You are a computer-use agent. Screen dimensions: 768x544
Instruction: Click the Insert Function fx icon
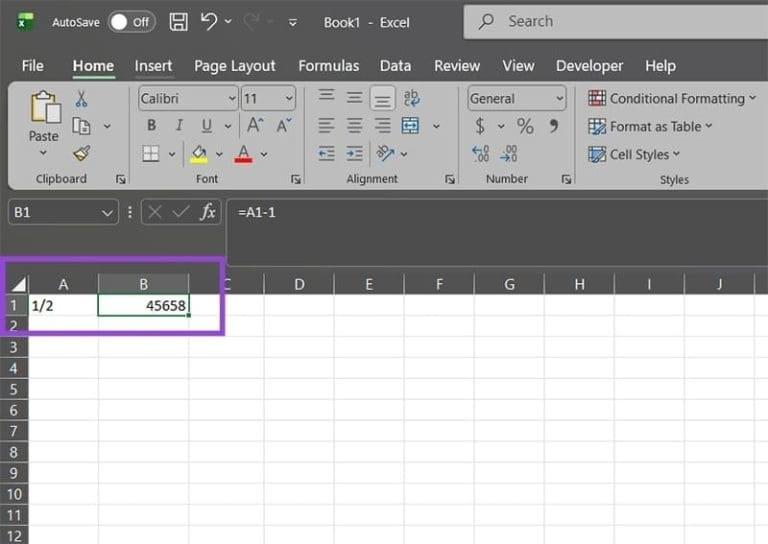[x=208, y=212]
